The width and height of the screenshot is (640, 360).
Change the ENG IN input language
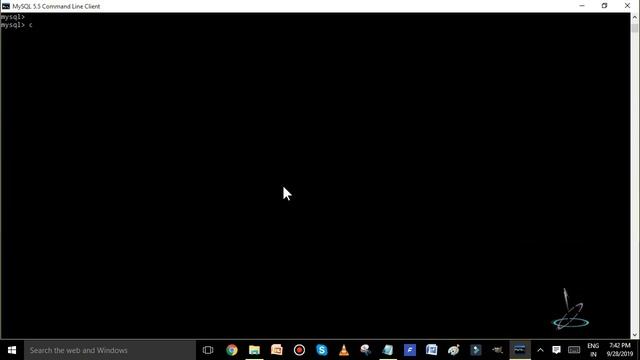tap(593, 350)
